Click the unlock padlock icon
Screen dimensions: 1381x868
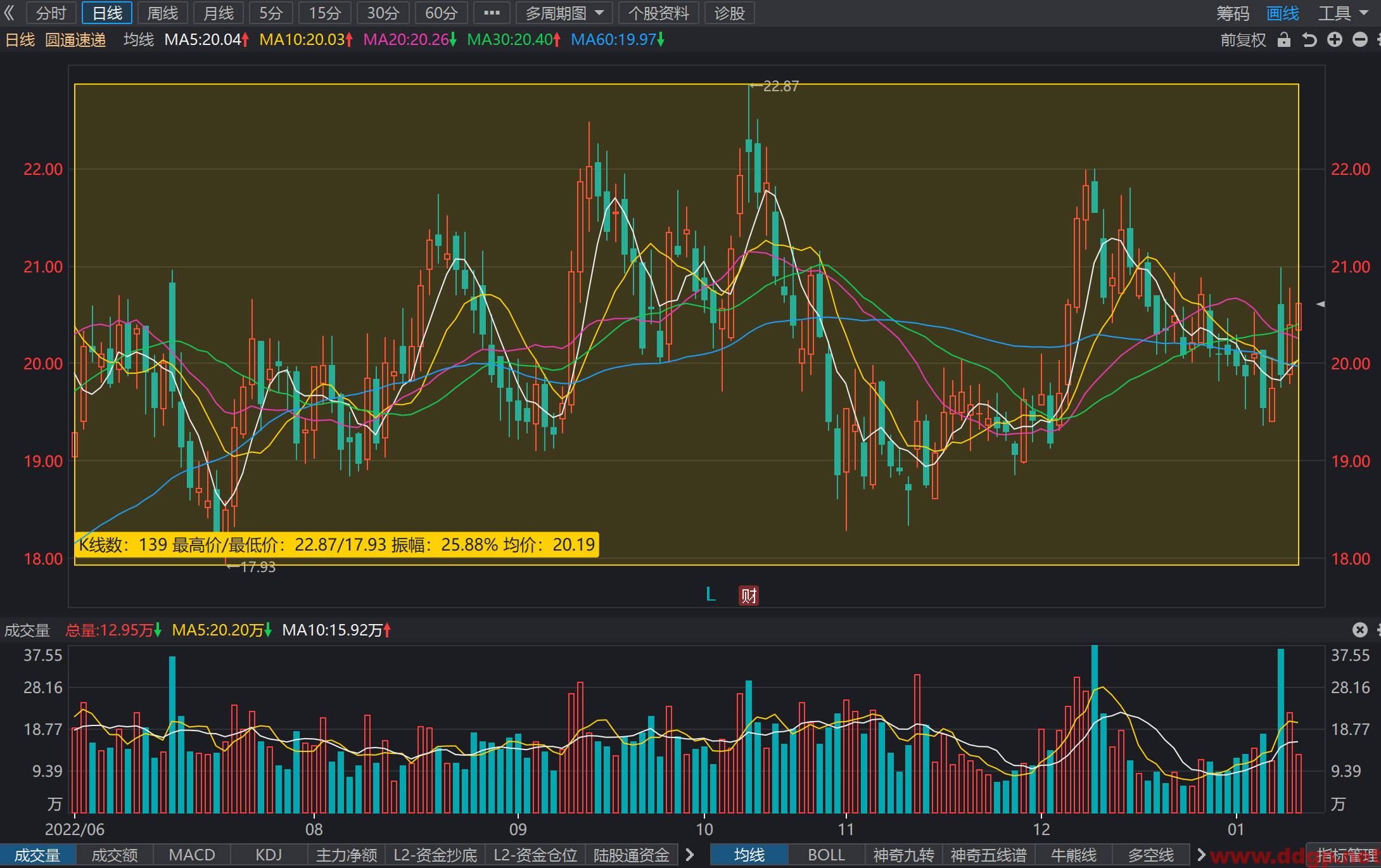(x=1284, y=40)
